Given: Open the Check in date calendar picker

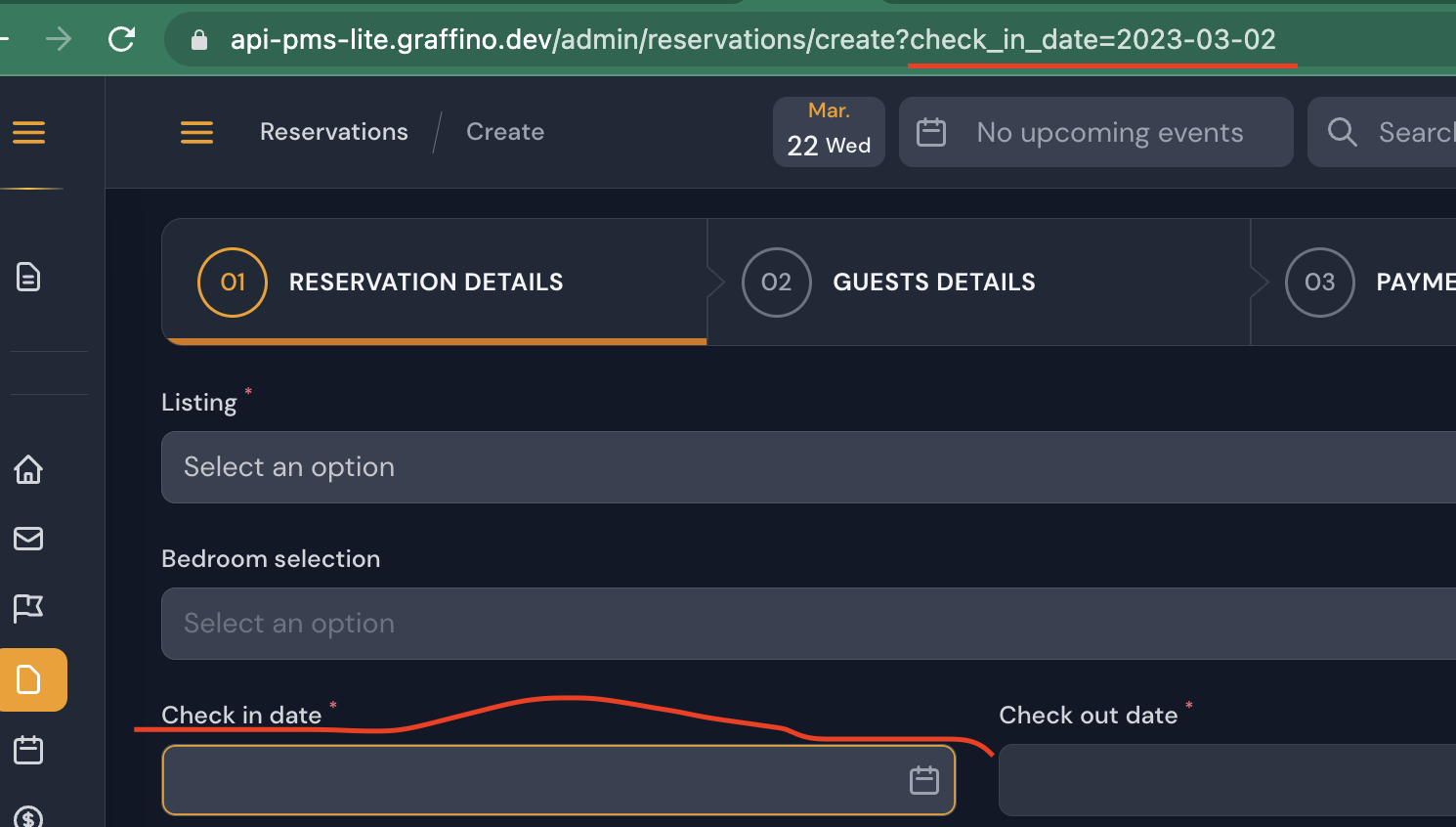Looking at the screenshot, I should (923, 780).
